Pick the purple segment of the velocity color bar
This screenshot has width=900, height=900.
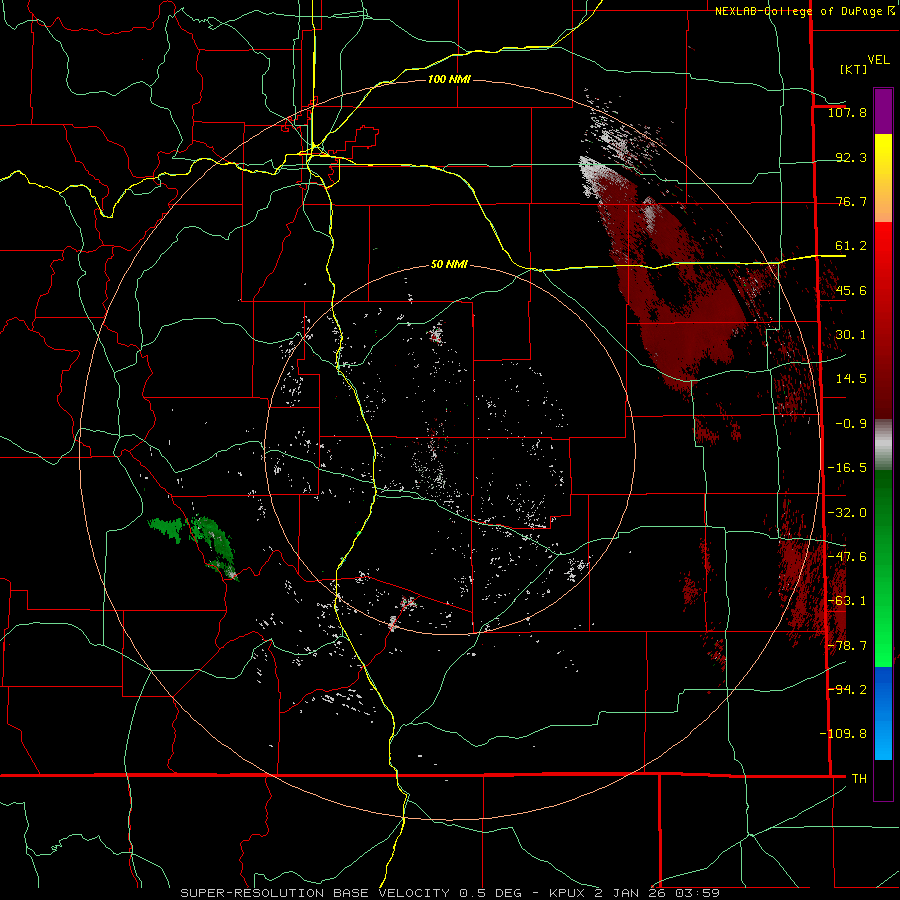[x=883, y=111]
